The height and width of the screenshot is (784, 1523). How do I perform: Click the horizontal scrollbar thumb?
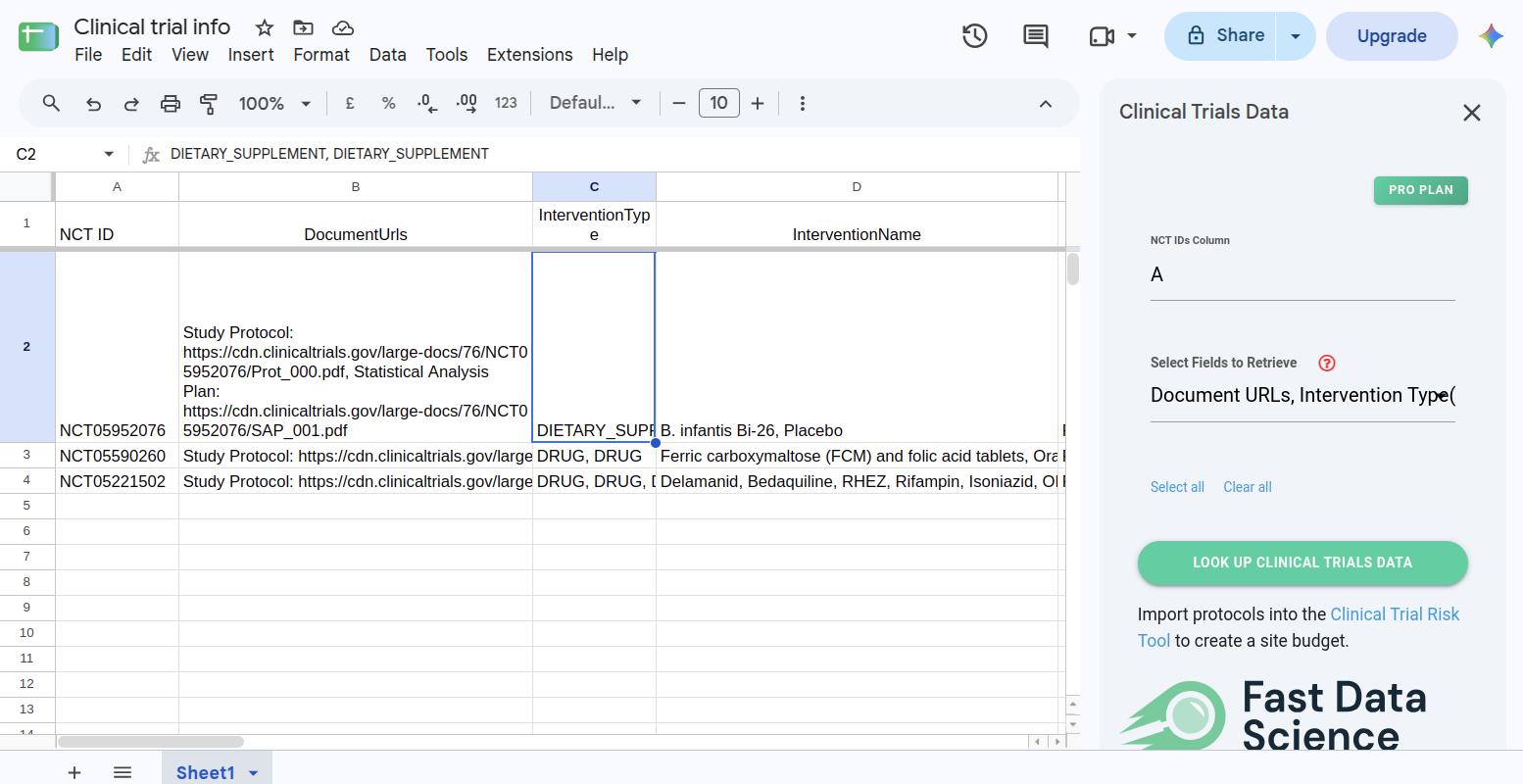pyautogui.click(x=151, y=742)
